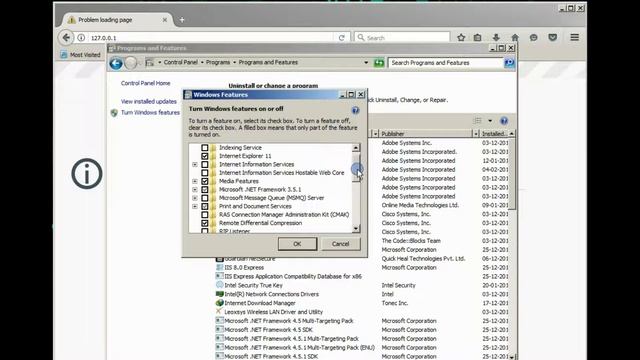640x360 pixels.
Task: Go back in Programs and Features window
Action: (116, 63)
